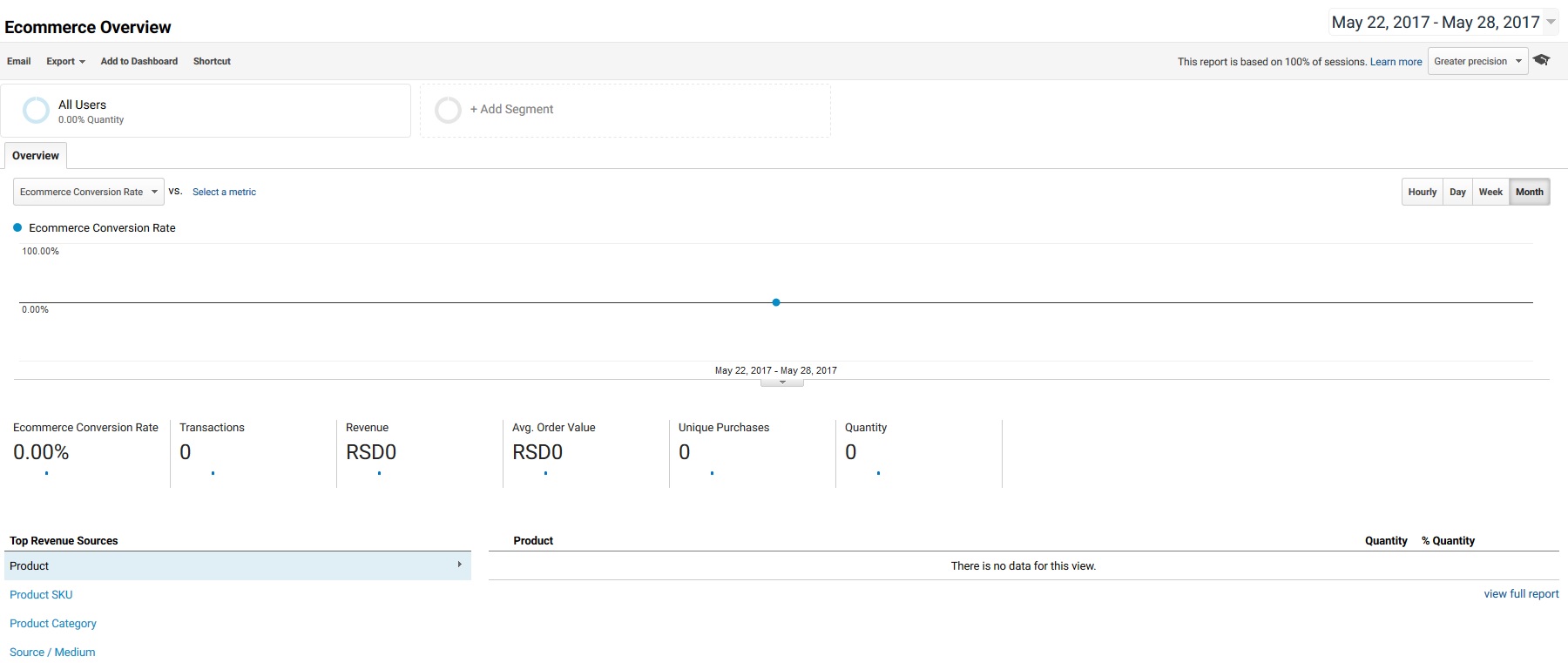Click the blue Ecommerce Conversion Rate legend dot
Viewport: 1568px width, 663px height.
click(17, 227)
